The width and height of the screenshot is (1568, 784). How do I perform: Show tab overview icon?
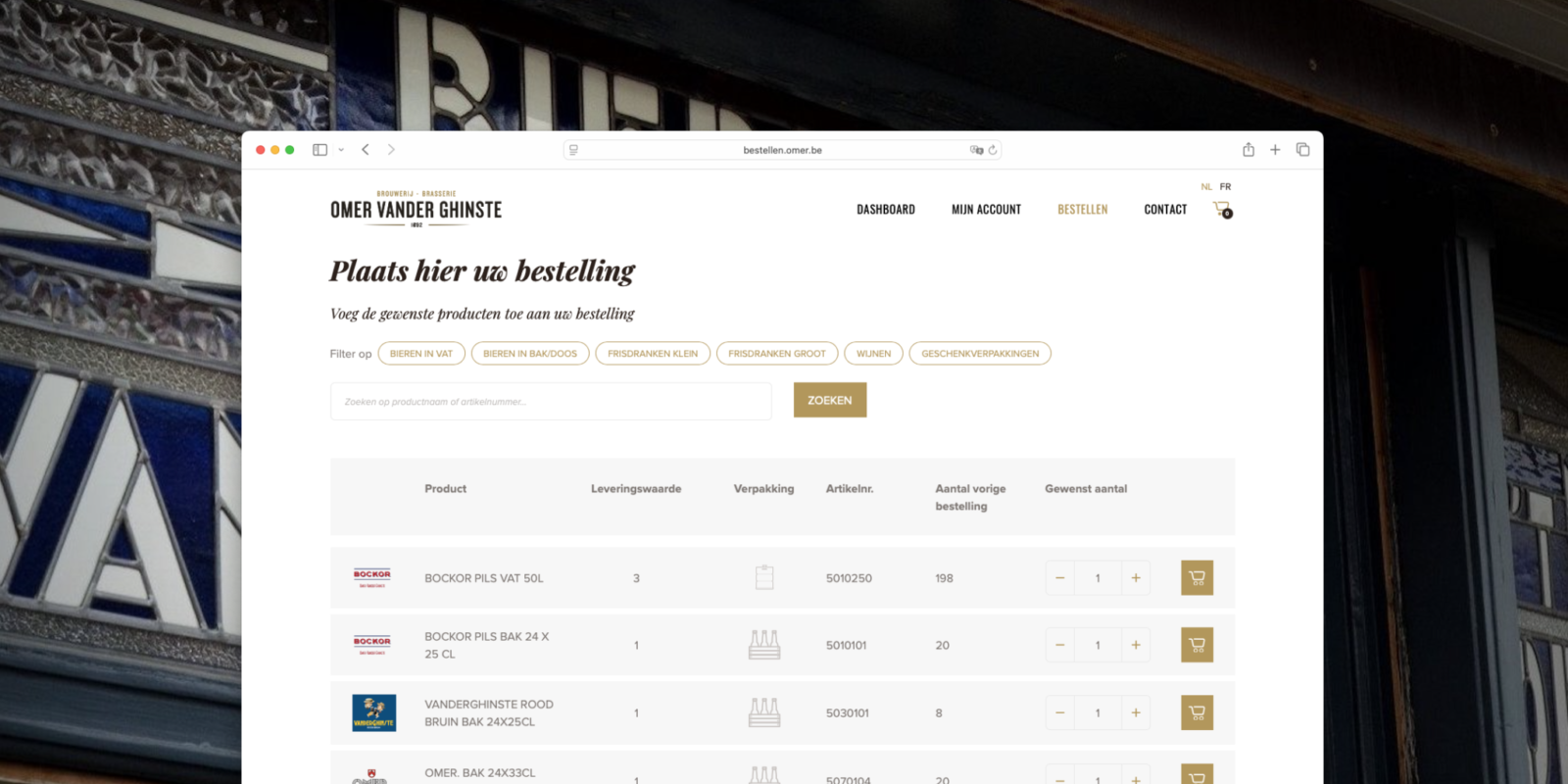click(1302, 150)
